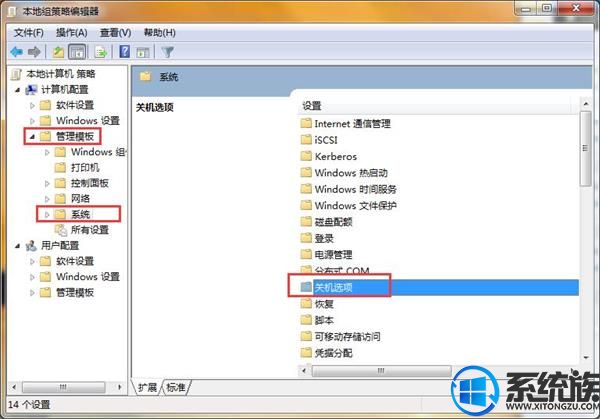Click the Back arrow toolbar icon
The image size is (600, 419).
[x=16, y=52]
